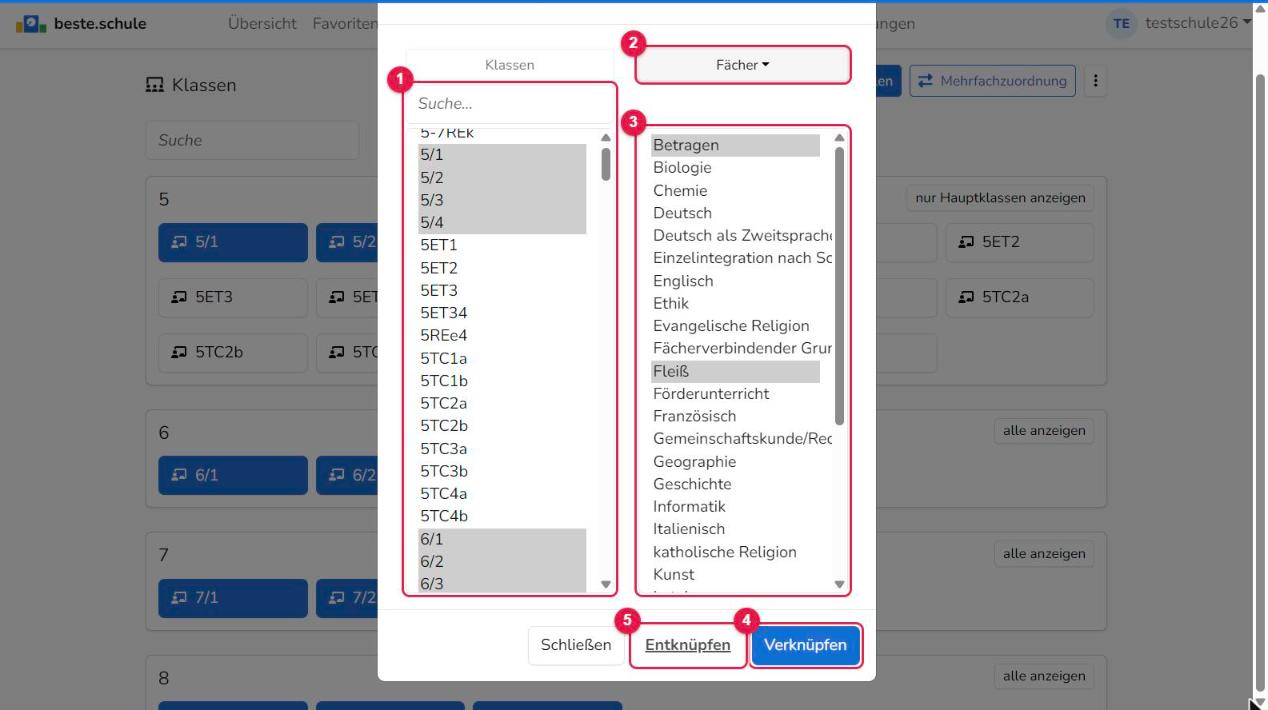Expand the Fächer dropdown in the dialog
This screenshot has height=710, width=1268.
[x=744, y=65]
